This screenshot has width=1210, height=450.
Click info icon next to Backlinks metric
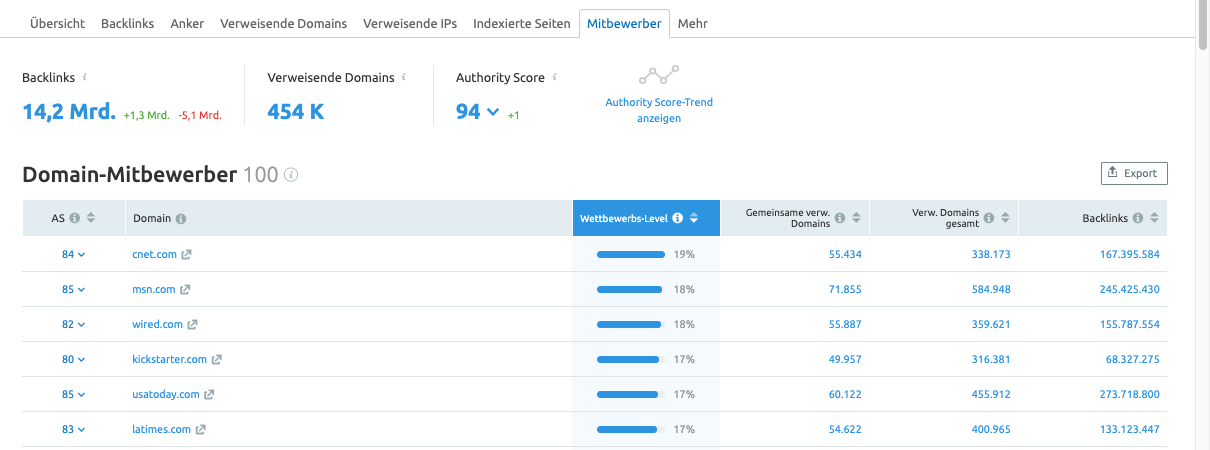(85, 77)
